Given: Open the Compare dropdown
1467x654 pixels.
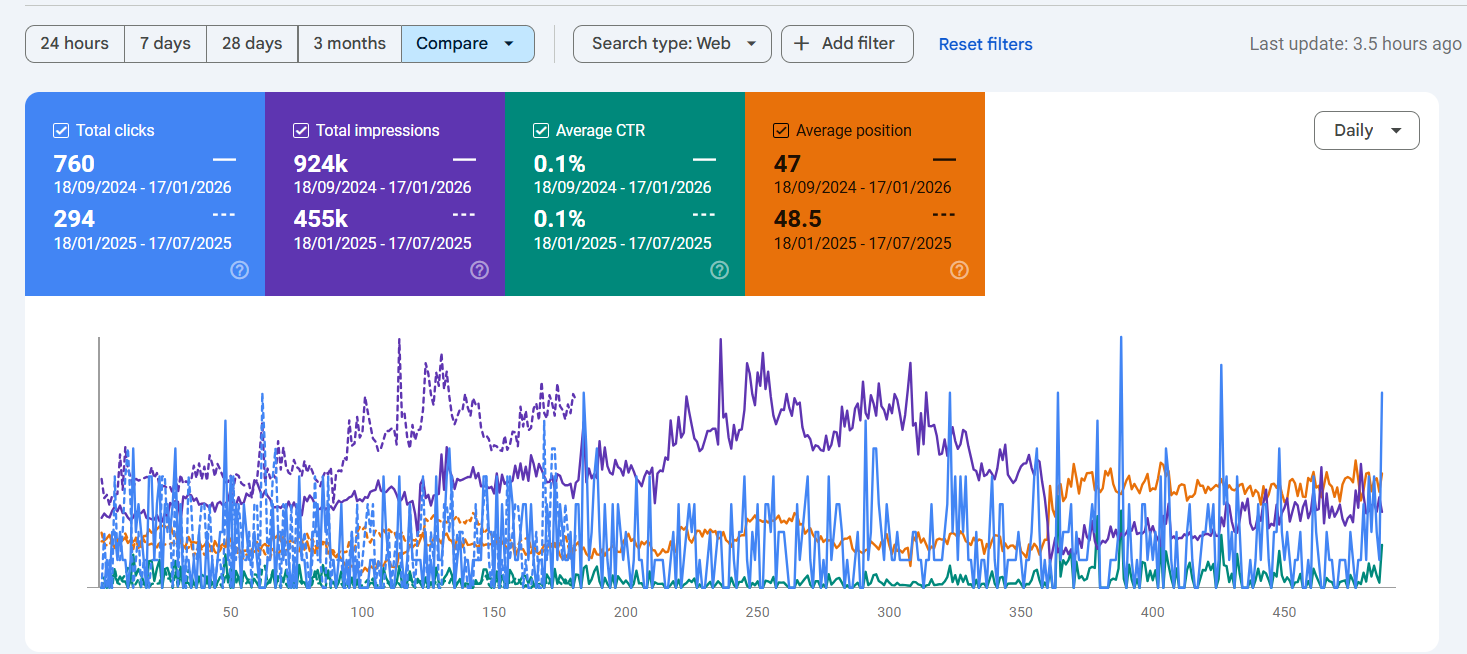Looking at the screenshot, I should 468,43.
